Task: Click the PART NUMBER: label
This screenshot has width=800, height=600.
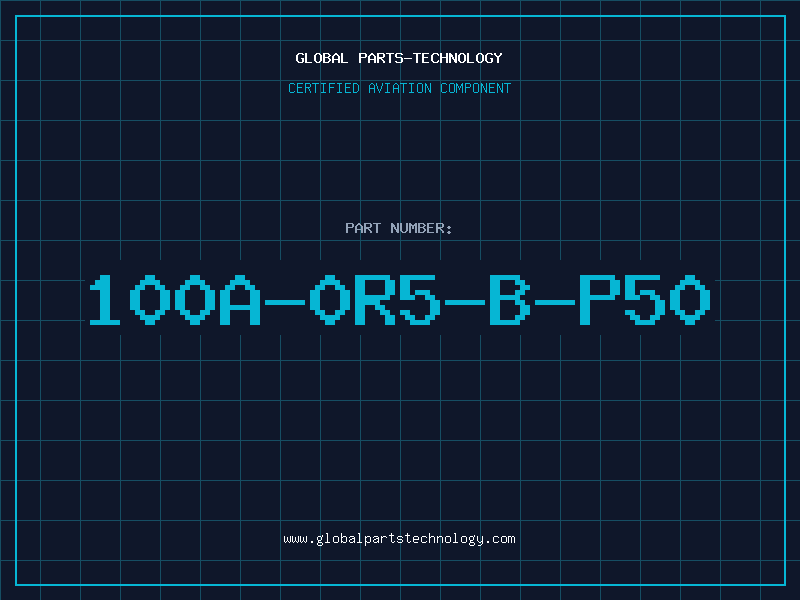Action: (x=398, y=228)
